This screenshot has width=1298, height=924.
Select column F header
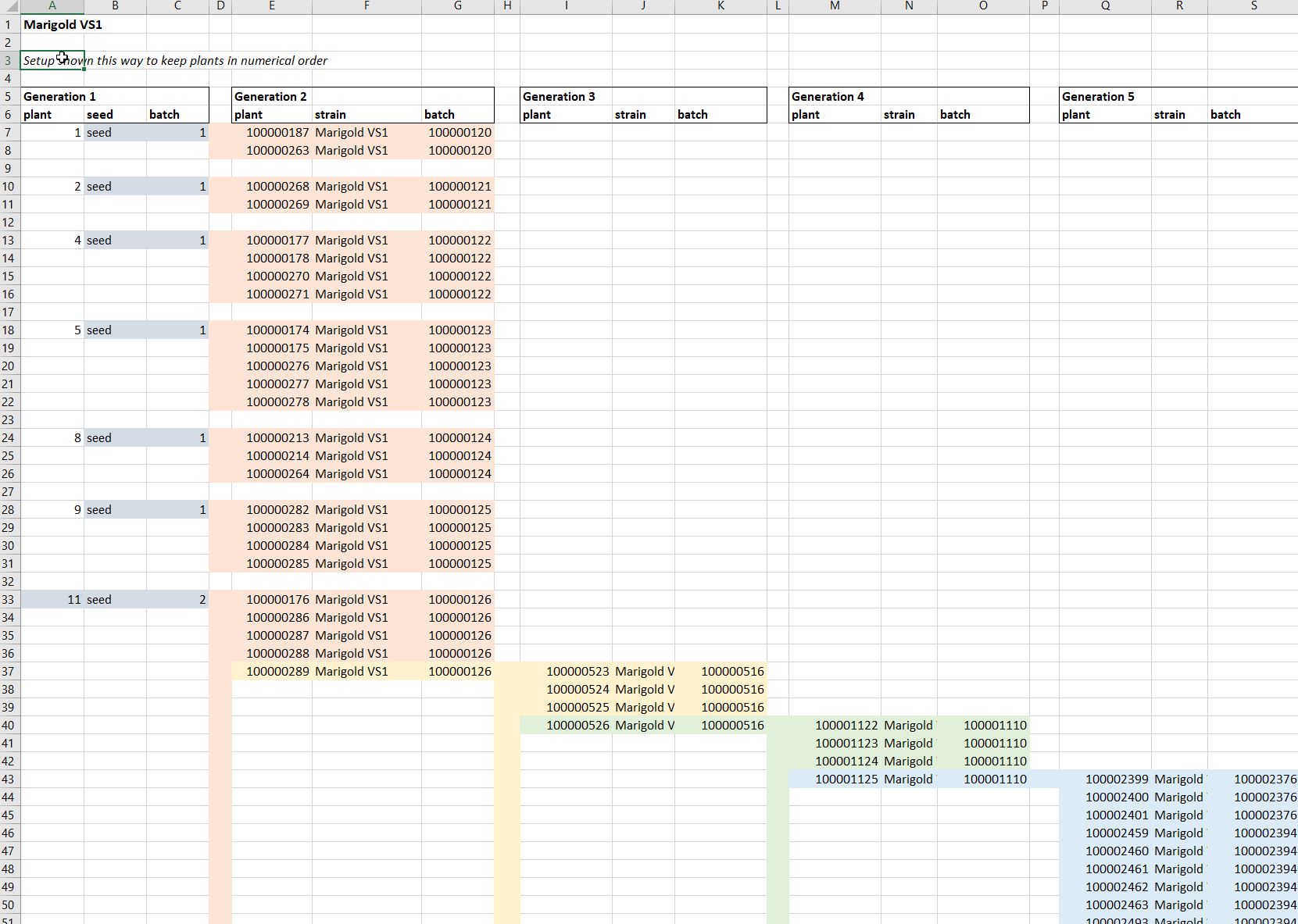coord(367,6)
